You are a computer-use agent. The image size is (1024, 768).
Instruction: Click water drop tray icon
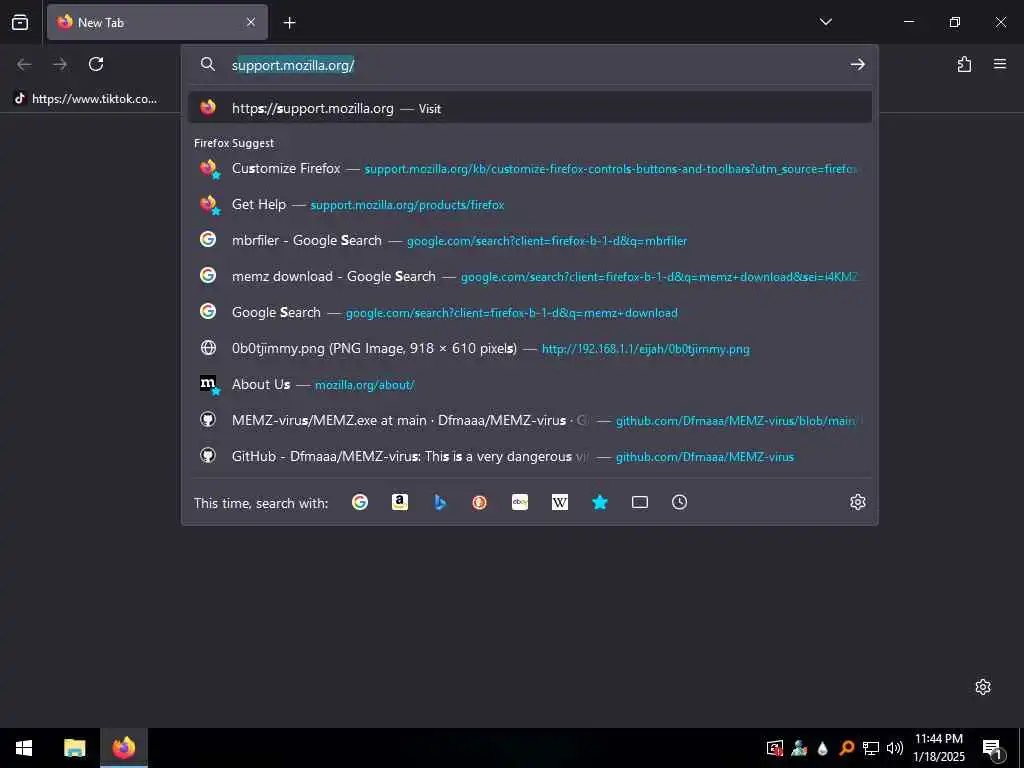pos(822,748)
